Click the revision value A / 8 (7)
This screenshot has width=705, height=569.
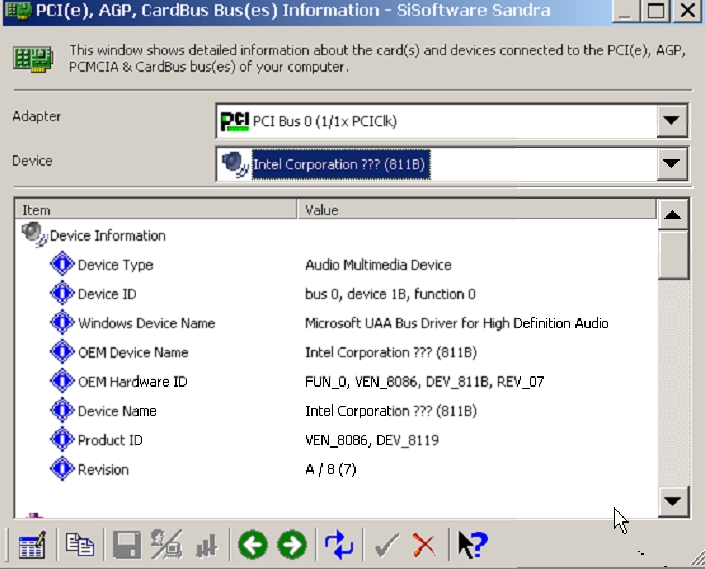tap(330, 469)
